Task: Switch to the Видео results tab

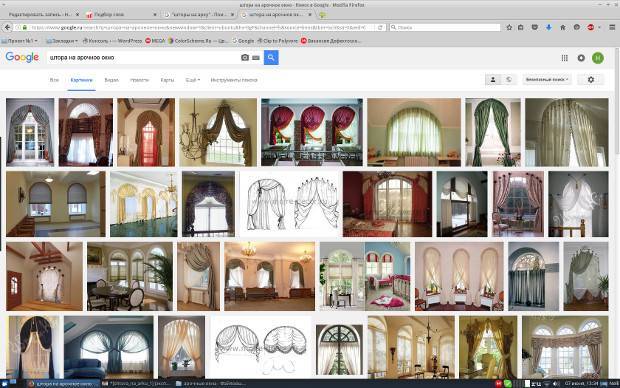Action: tap(112, 80)
